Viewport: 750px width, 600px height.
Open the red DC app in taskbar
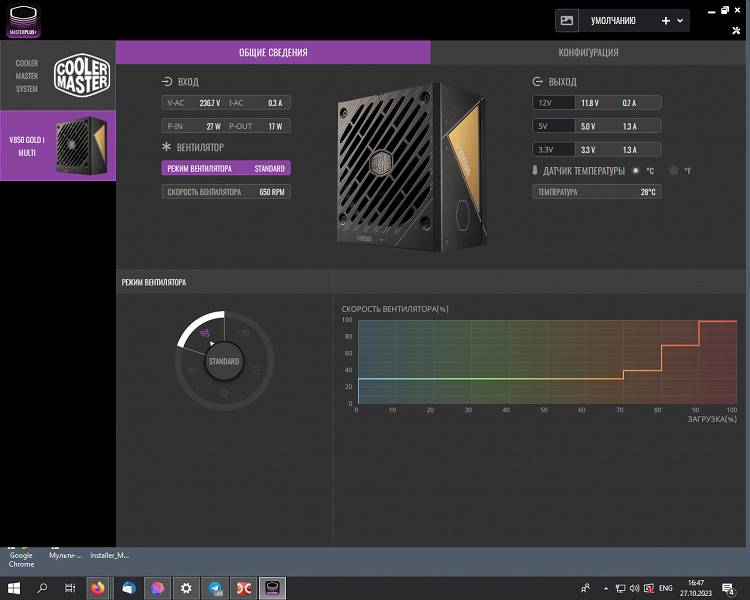[x=244, y=588]
